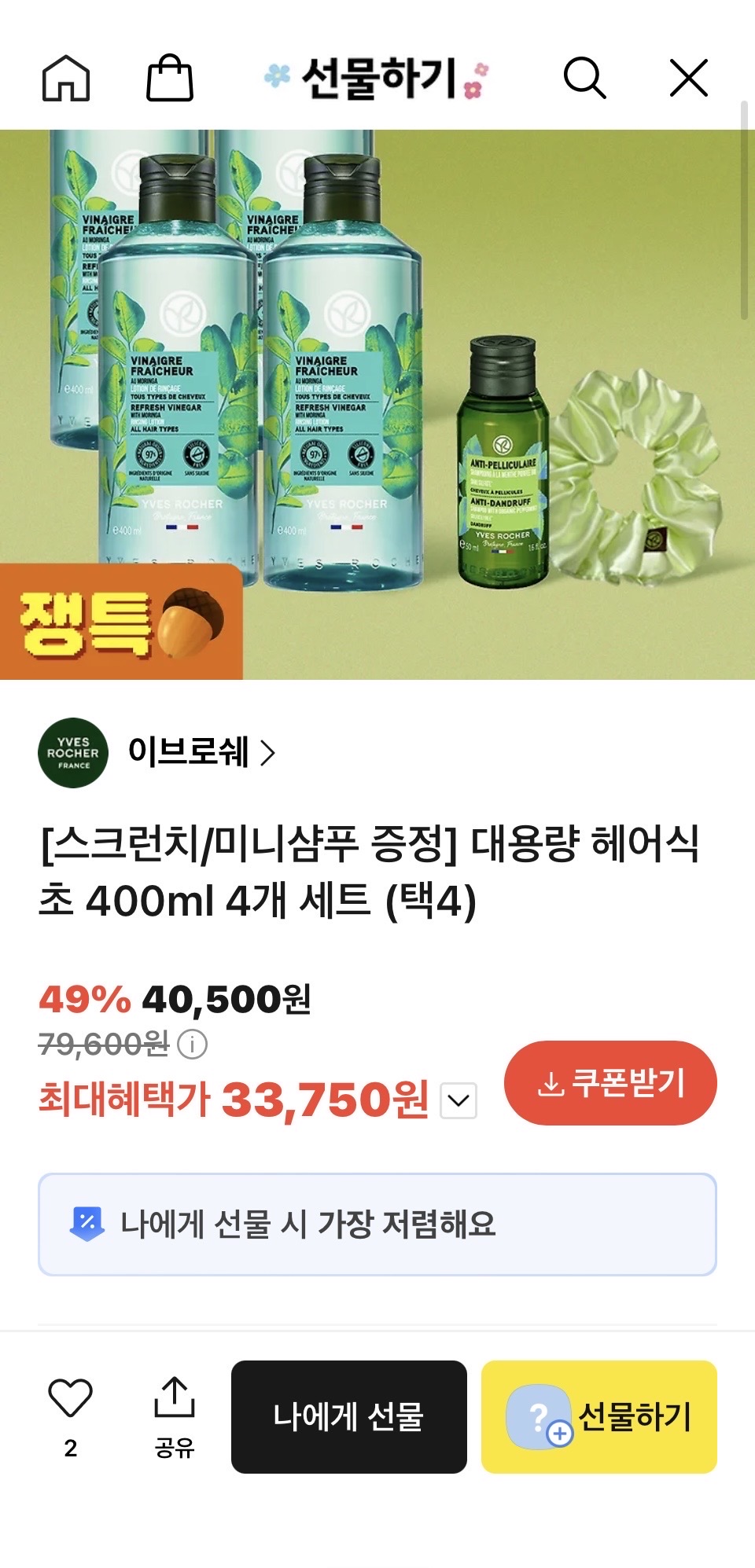Tap the product title text
The width and height of the screenshot is (755, 1568).
point(369,872)
